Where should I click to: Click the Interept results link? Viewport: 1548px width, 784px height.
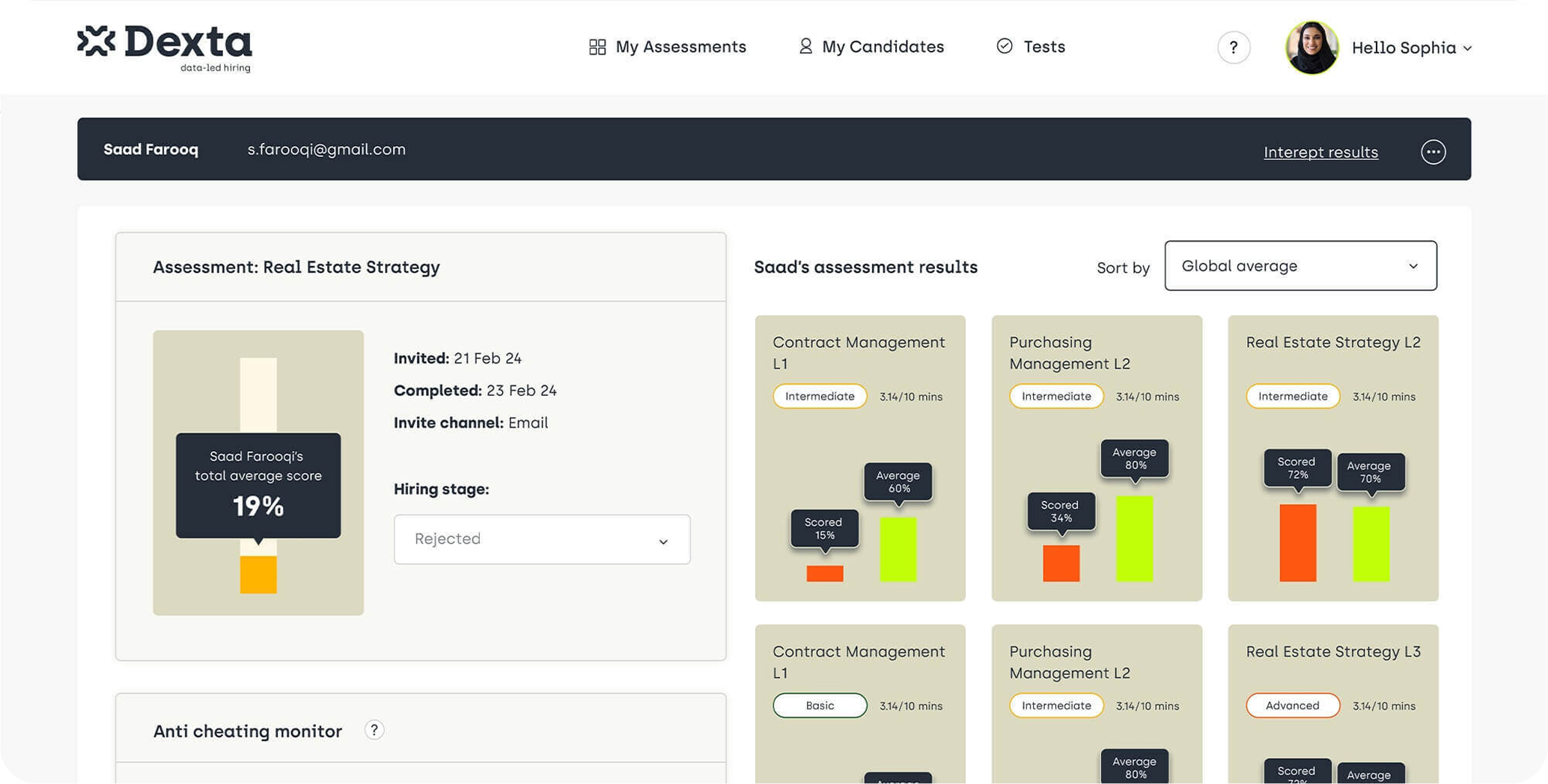pos(1320,153)
